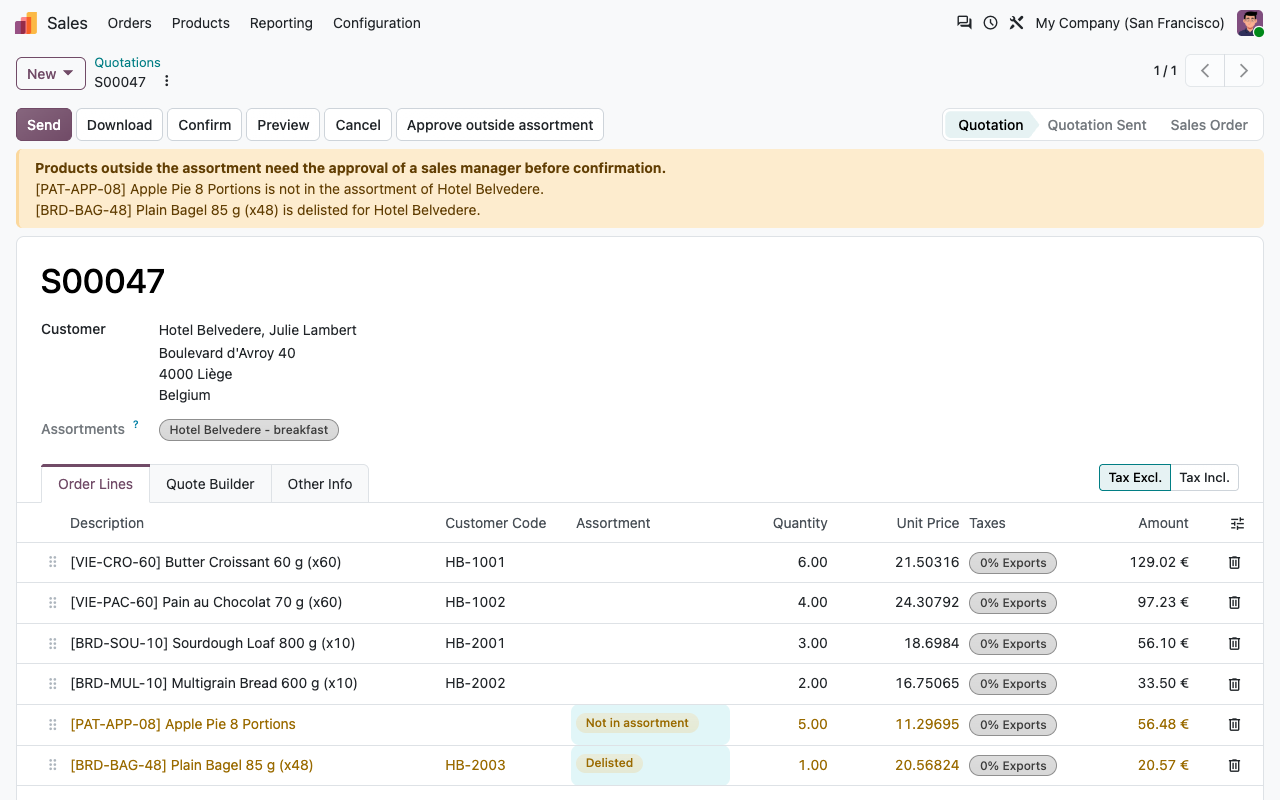Delete the Sourdough Loaf order line
Viewport: 1280px width, 800px height.
[1234, 644]
